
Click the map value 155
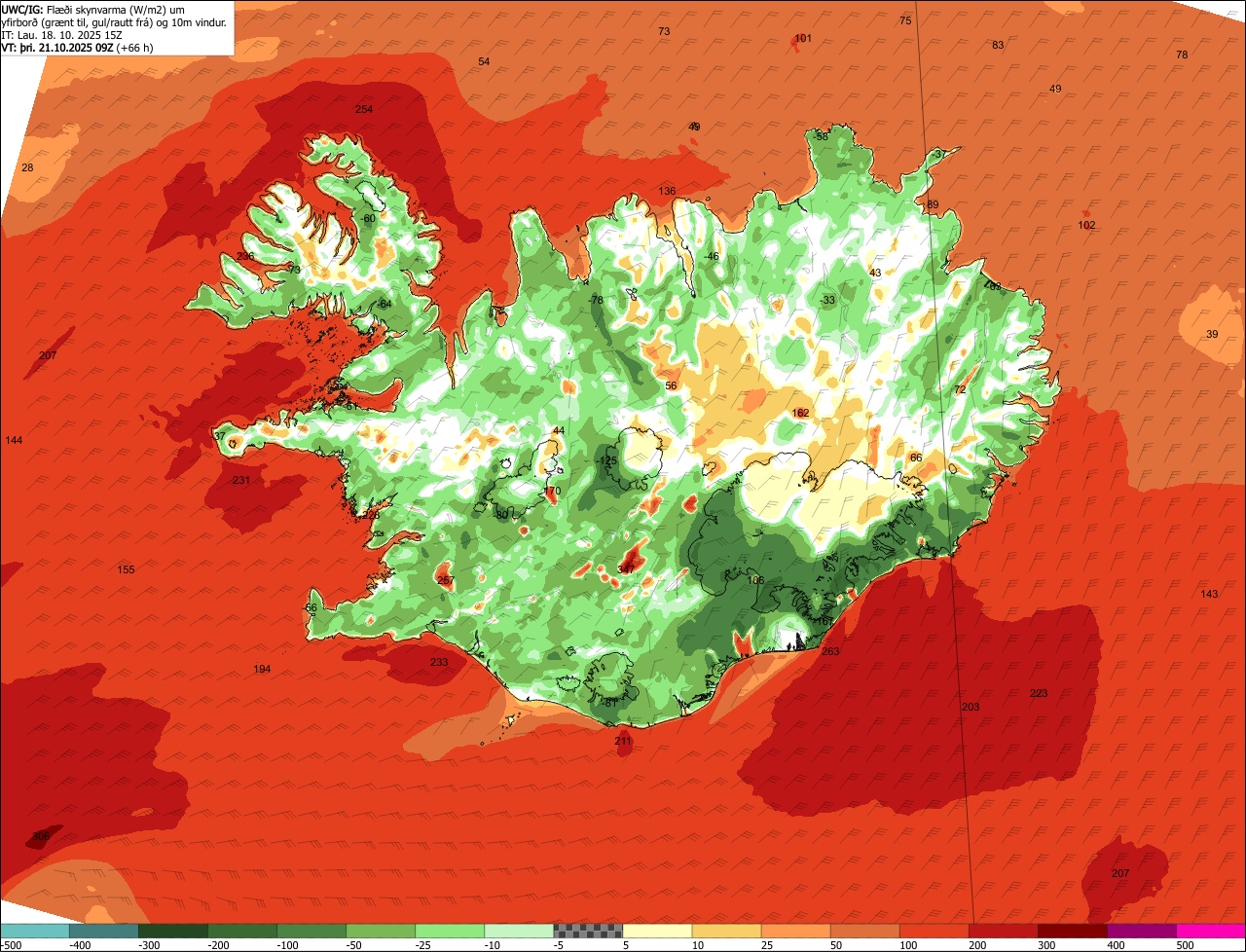click(126, 569)
